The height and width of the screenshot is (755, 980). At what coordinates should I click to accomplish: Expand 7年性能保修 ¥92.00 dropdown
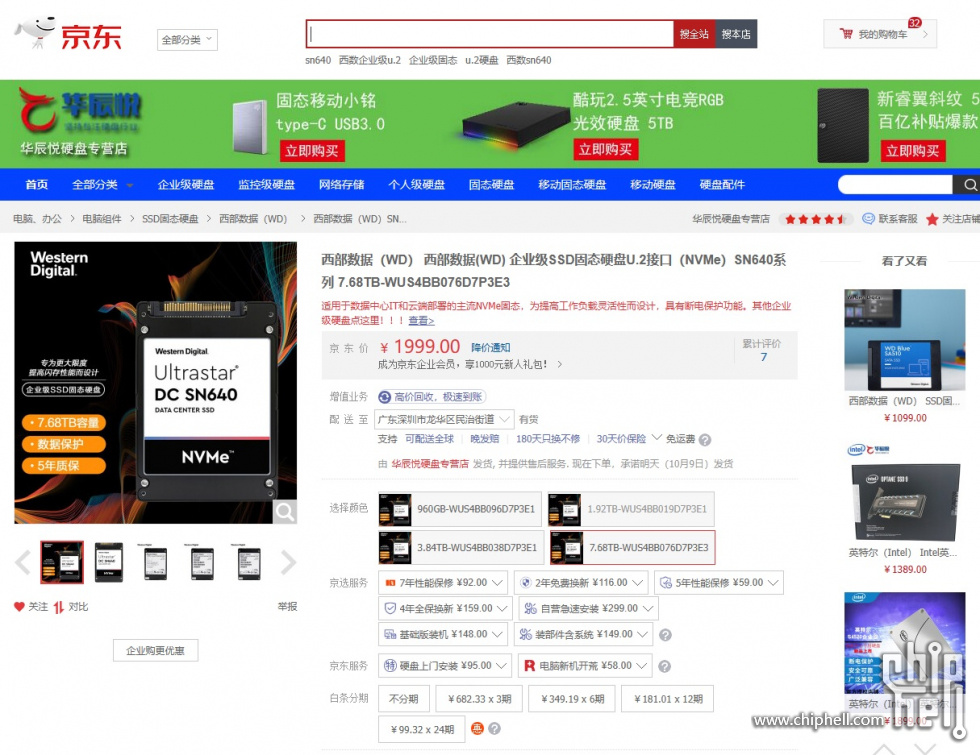[x=442, y=582]
